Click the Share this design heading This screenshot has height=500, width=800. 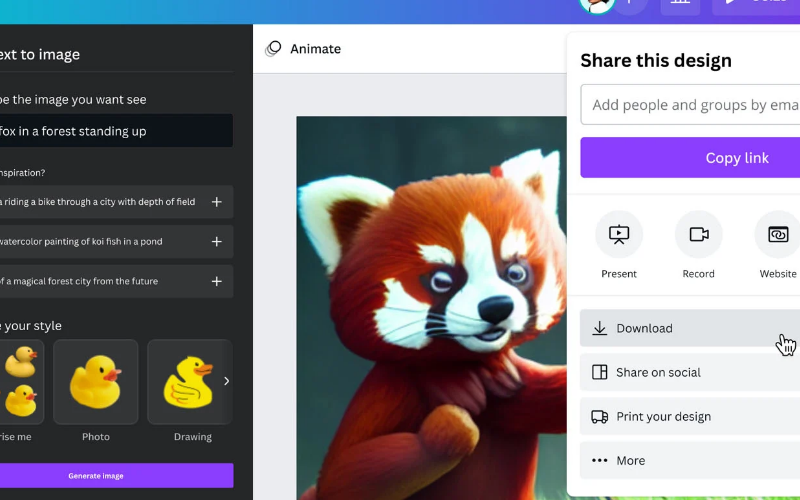click(x=656, y=60)
